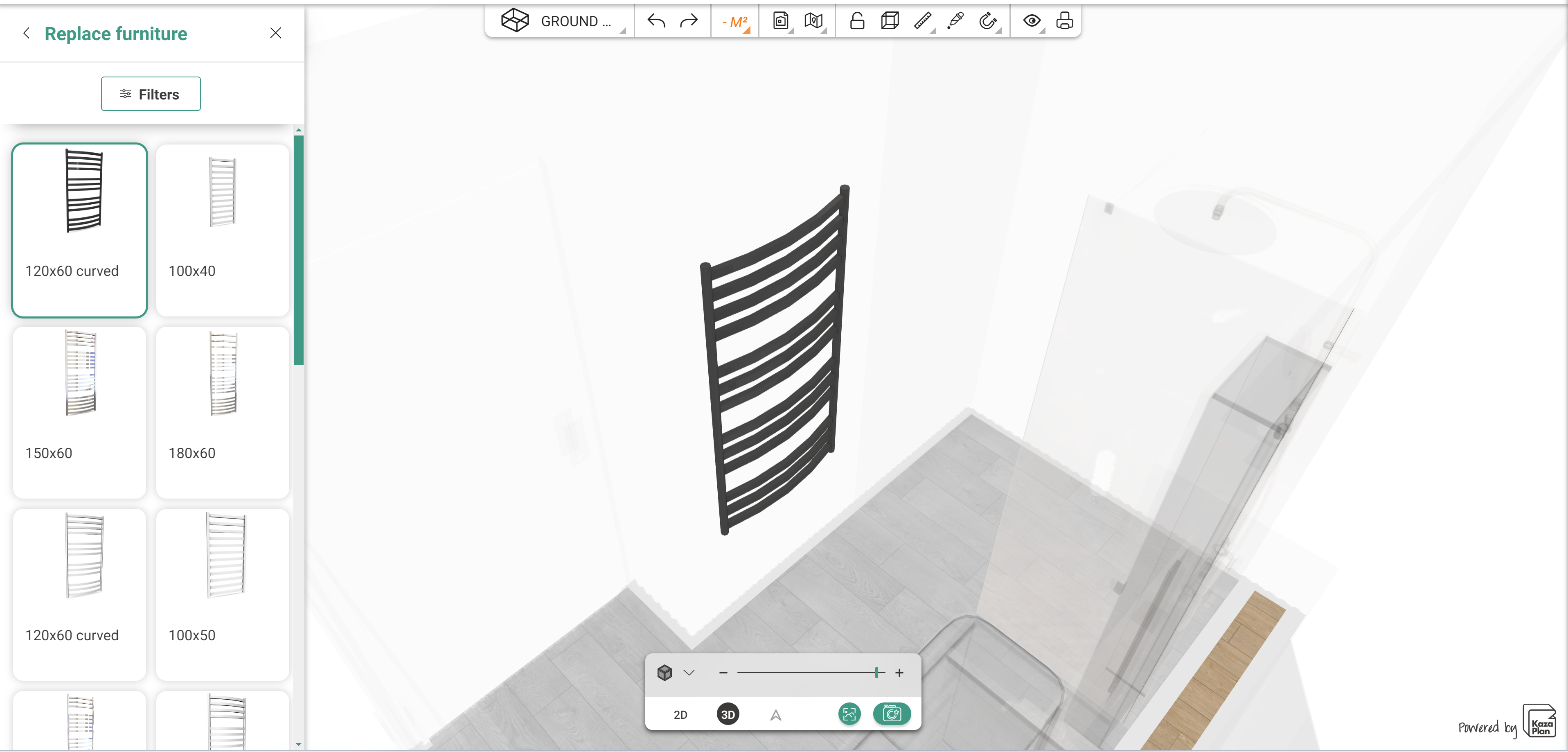Image resolution: width=1568 pixels, height=752 pixels.
Task: Click the KazaPlan logo
Action: click(1539, 722)
